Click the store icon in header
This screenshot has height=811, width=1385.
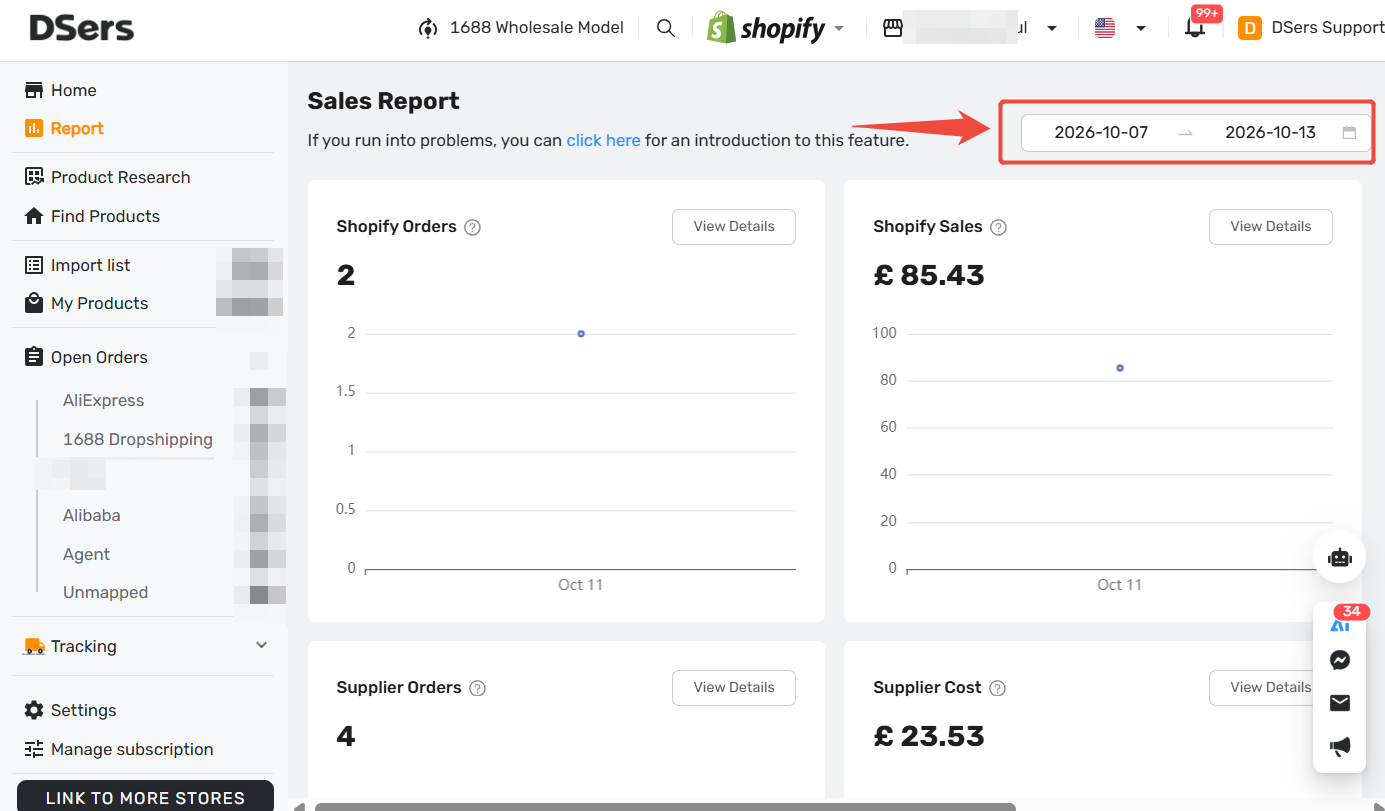[893, 28]
